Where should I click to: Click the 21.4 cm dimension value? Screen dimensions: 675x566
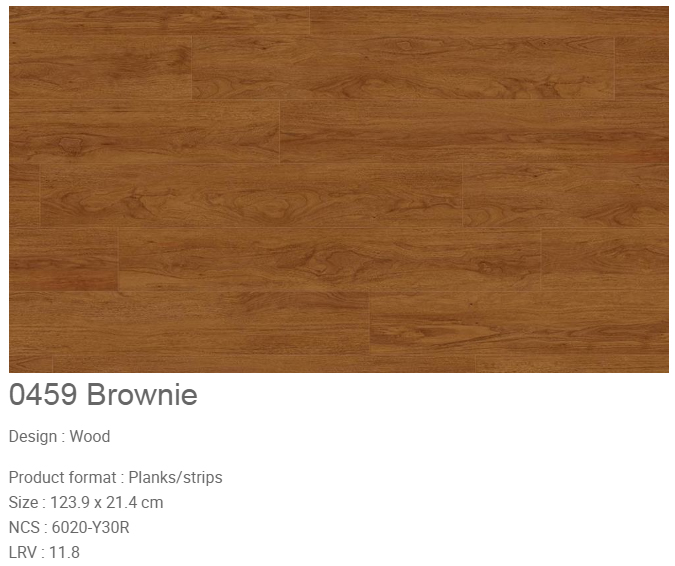135,503
